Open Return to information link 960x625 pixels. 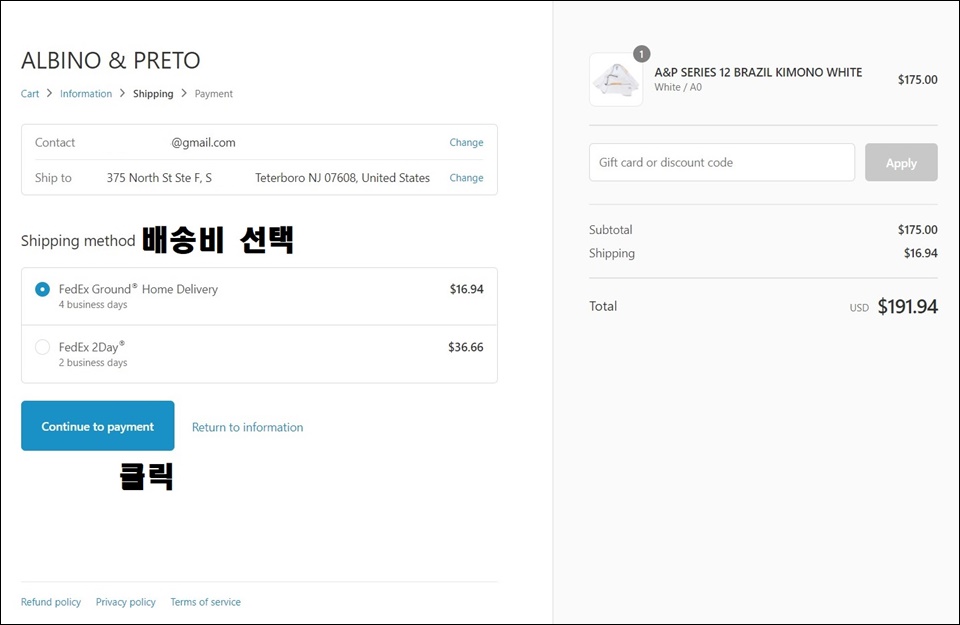247,427
